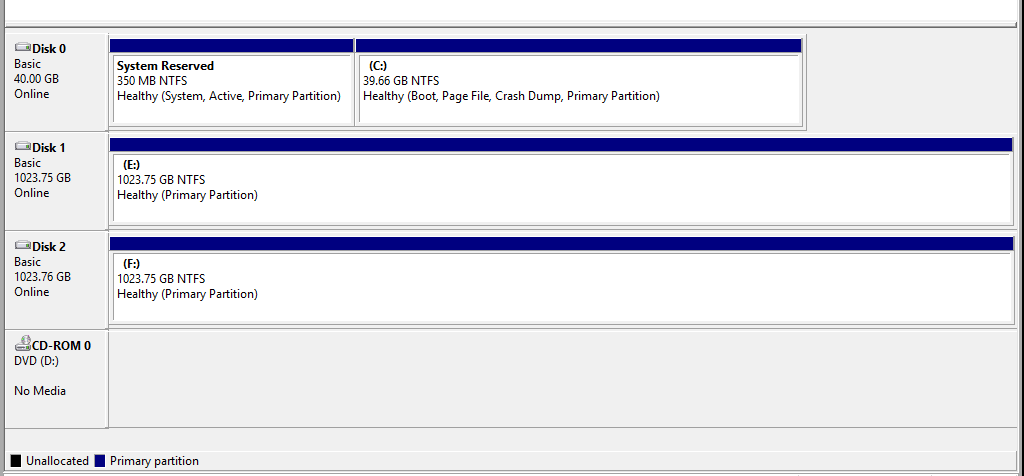
Task: Click the Primary partition legend label
Action: click(x=154, y=461)
